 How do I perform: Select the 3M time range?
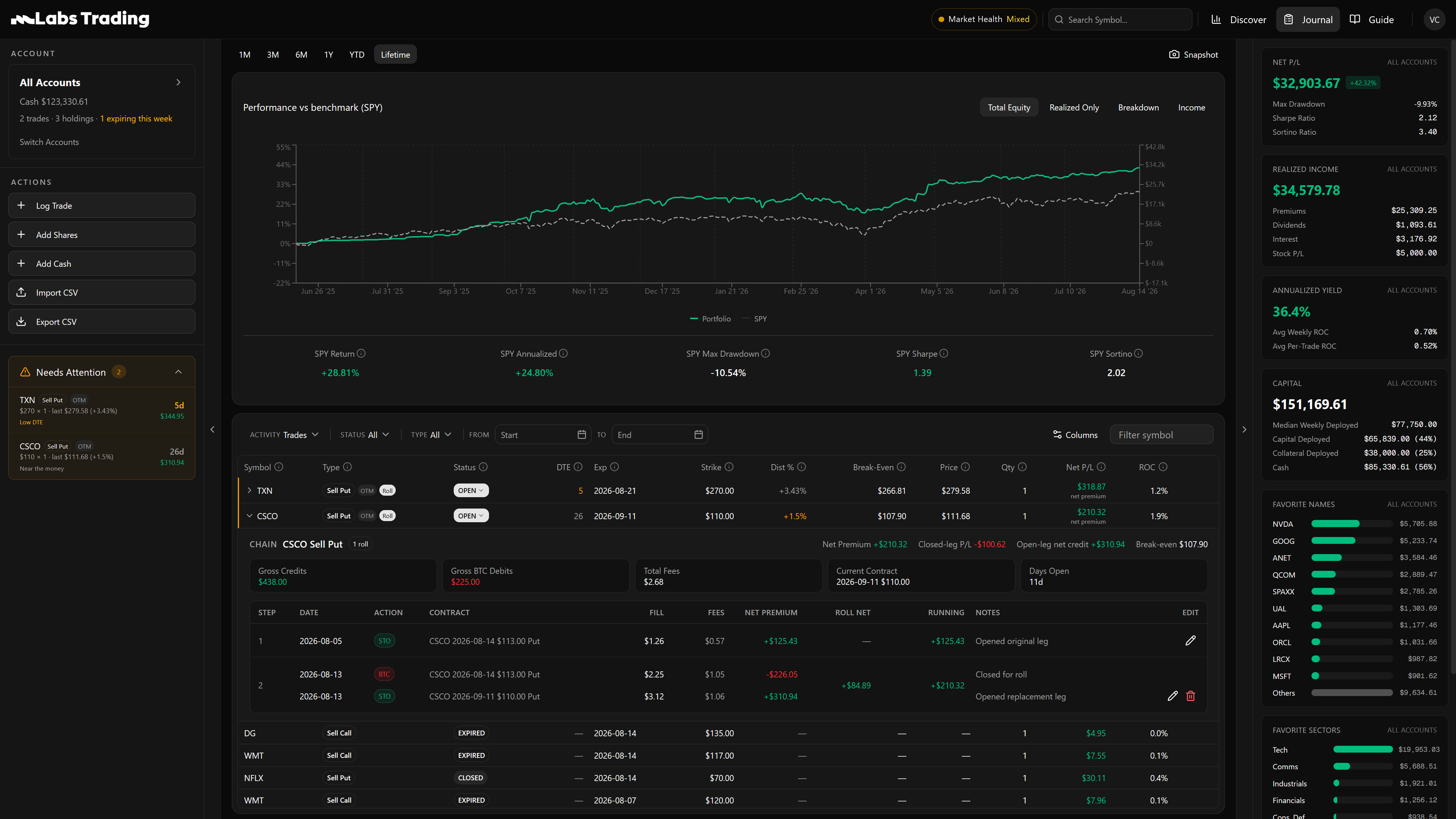(273, 54)
